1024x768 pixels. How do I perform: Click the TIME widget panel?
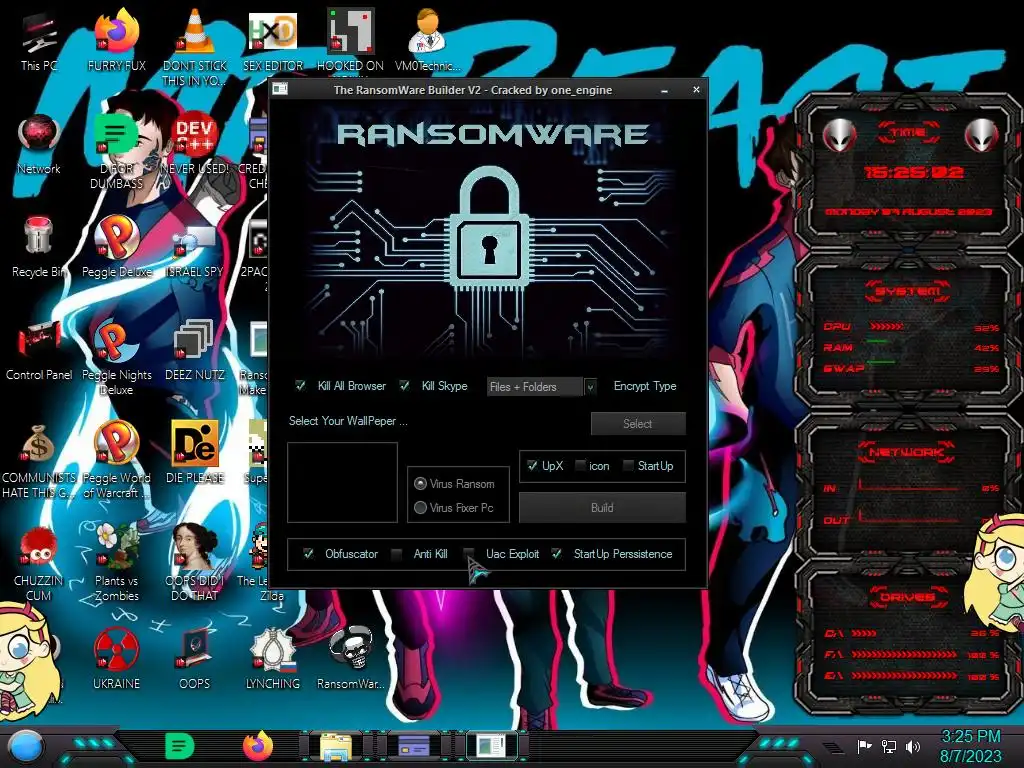coord(908,172)
